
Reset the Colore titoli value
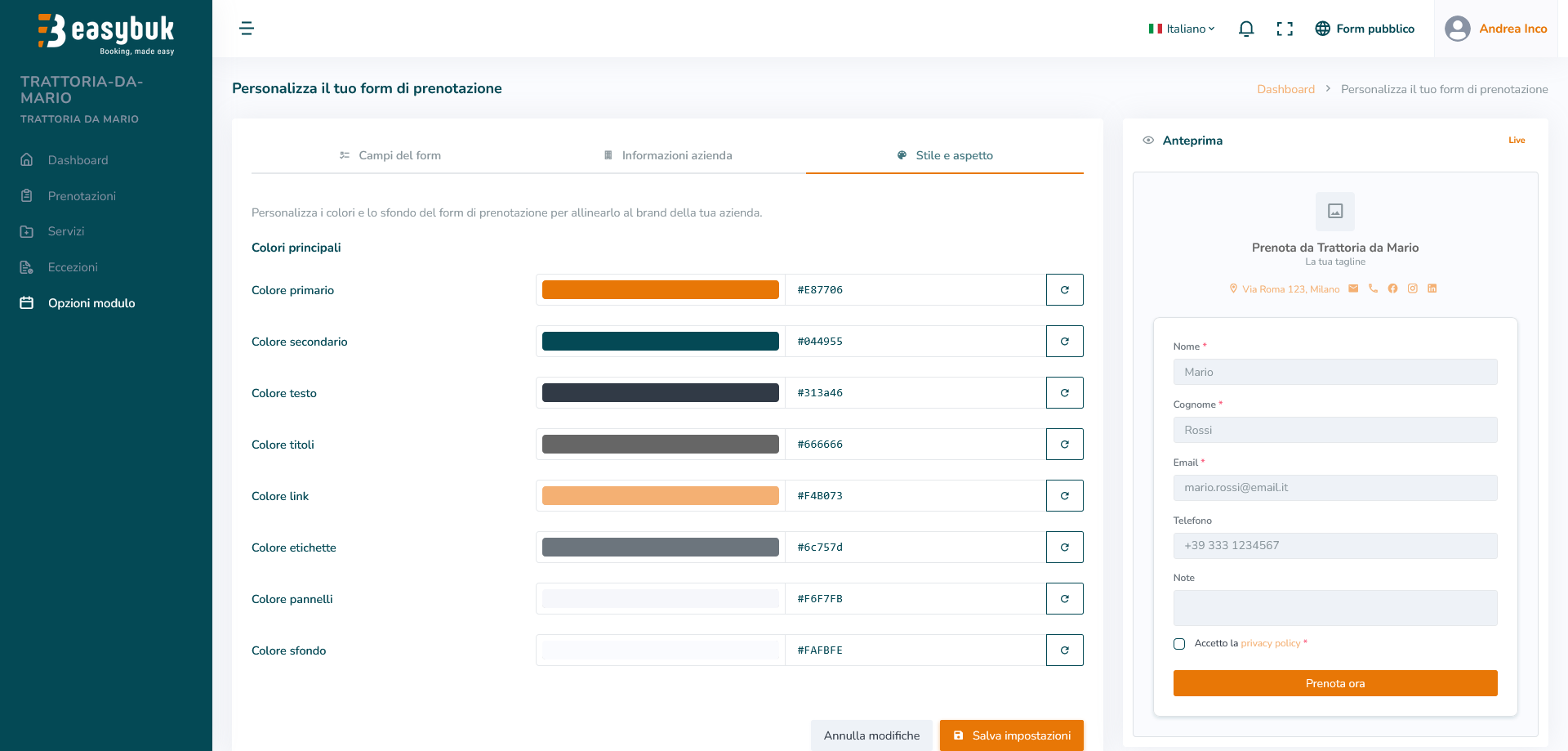tap(1065, 445)
